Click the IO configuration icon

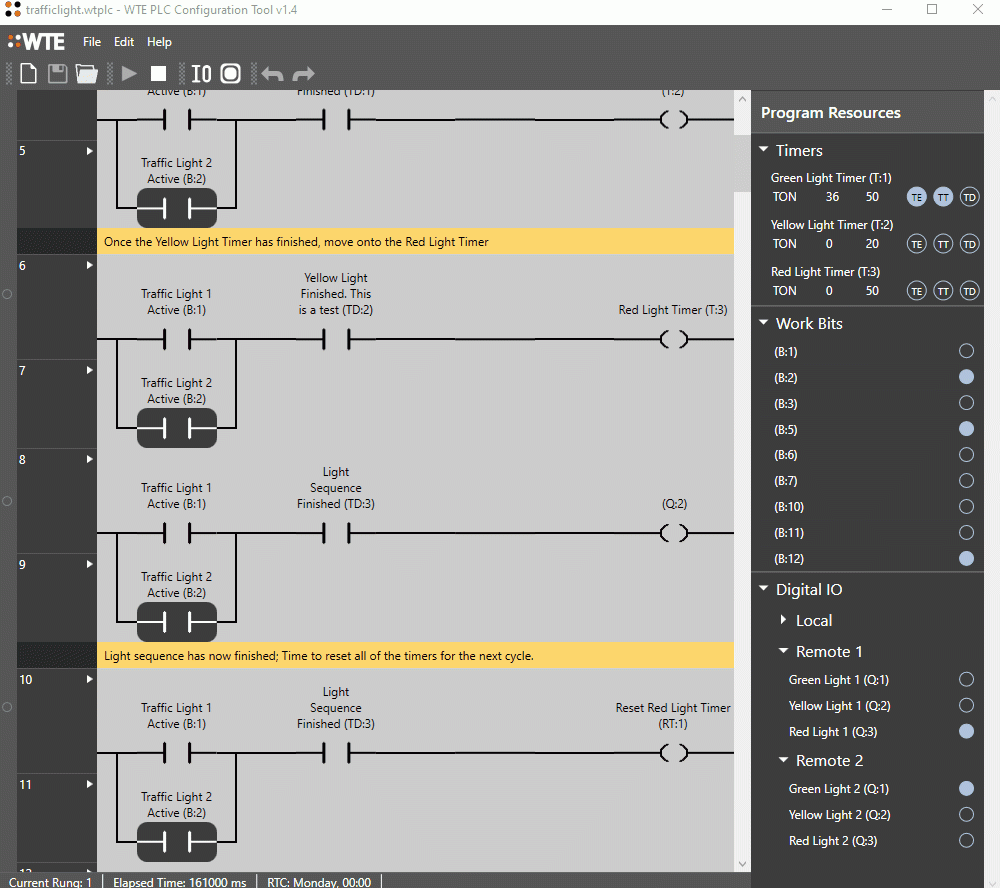pyautogui.click(x=201, y=73)
